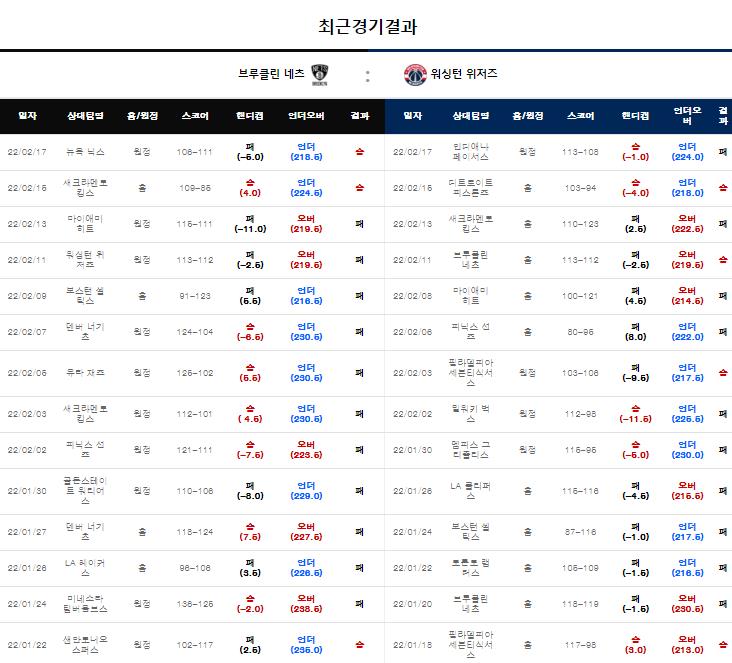Click the 인디애나 페이서스 opponent cell
The height and width of the screenshot is (663, 732).
(x=471, y=152)
